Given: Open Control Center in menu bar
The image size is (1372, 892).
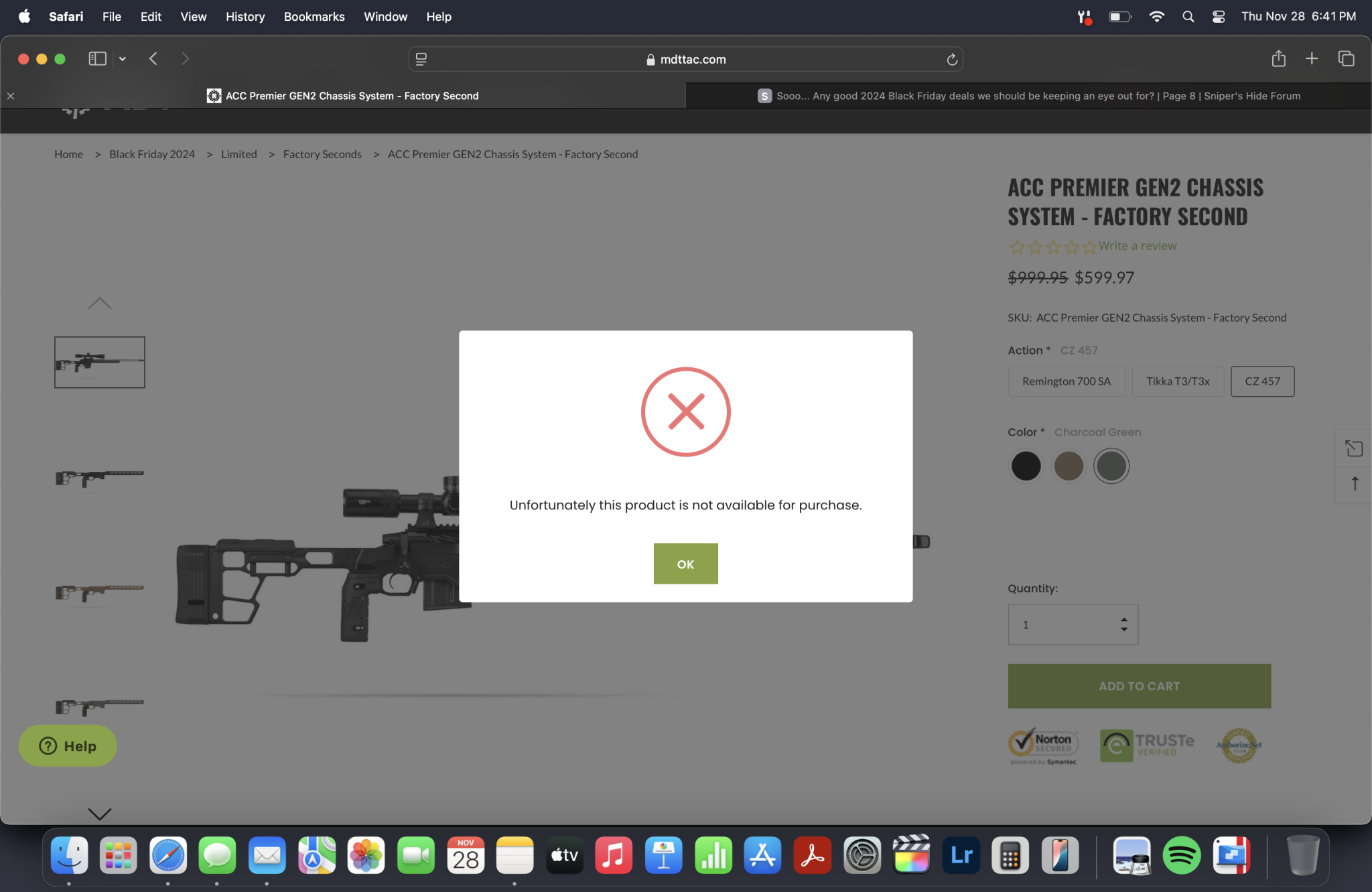Looking at the screenshot, I should coord(1219,17).
